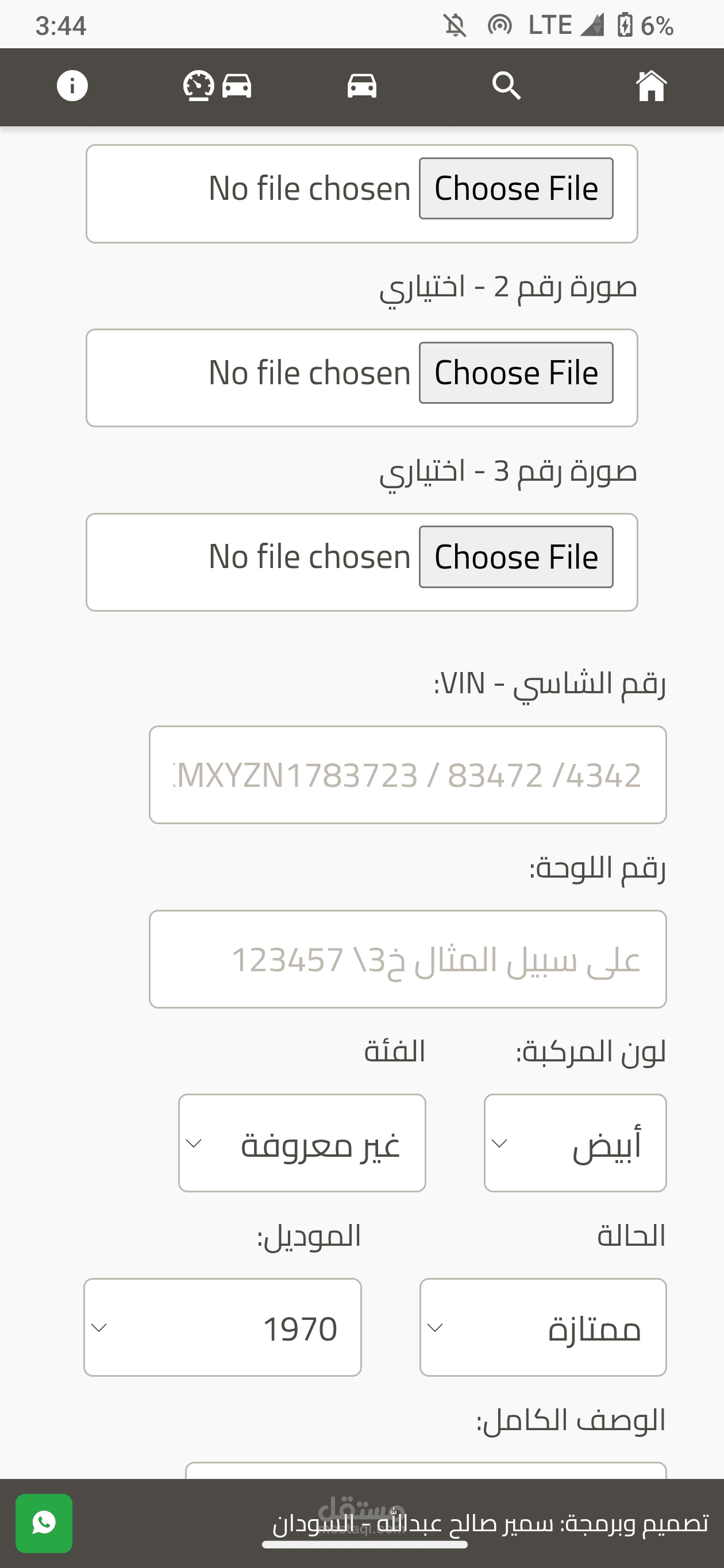Focus the full description الوصف الكامل box
Screen dimensions: 724x1568
[x=426, y=1470]
